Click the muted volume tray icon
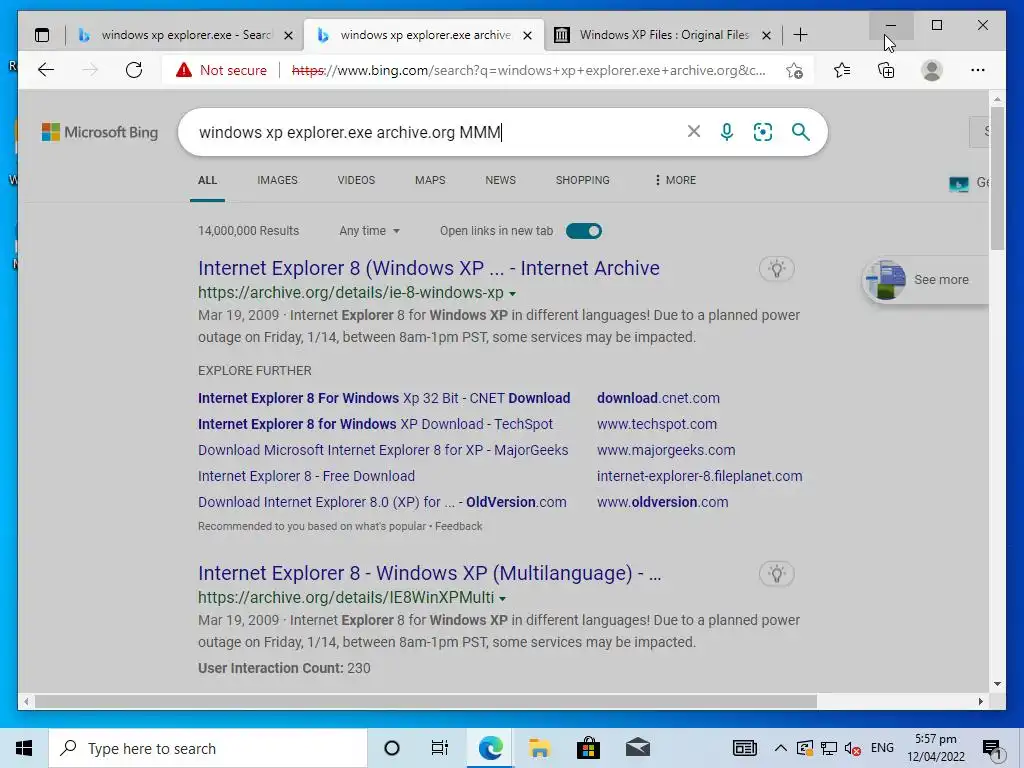The image size is (1024, 768). click(852, 748)
